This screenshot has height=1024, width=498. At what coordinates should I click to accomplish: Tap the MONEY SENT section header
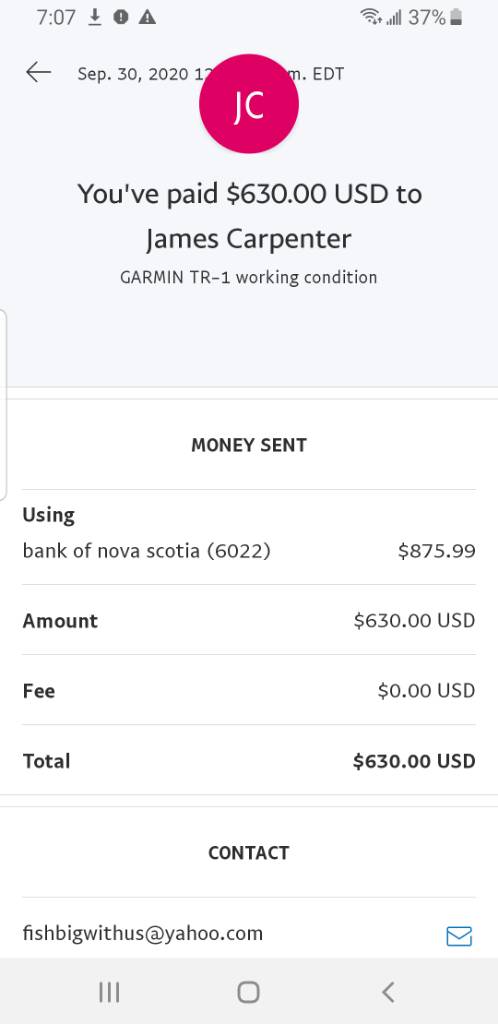pos(249,445)
